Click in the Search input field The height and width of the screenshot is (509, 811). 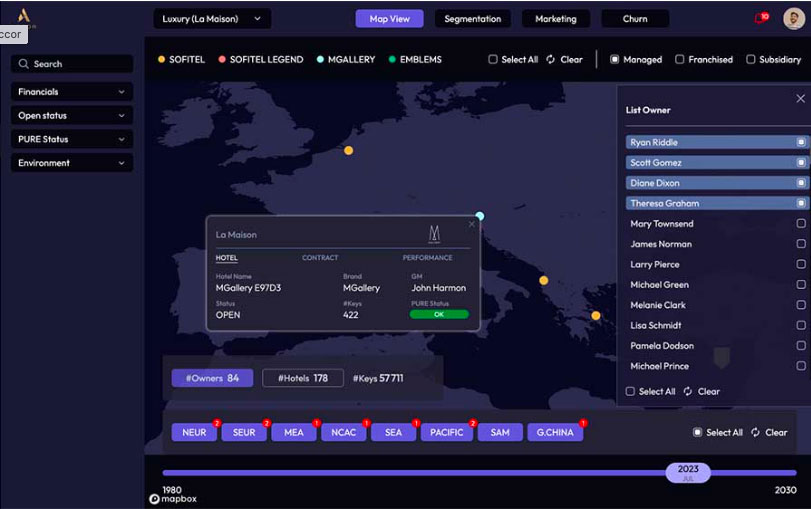[72, 64]
